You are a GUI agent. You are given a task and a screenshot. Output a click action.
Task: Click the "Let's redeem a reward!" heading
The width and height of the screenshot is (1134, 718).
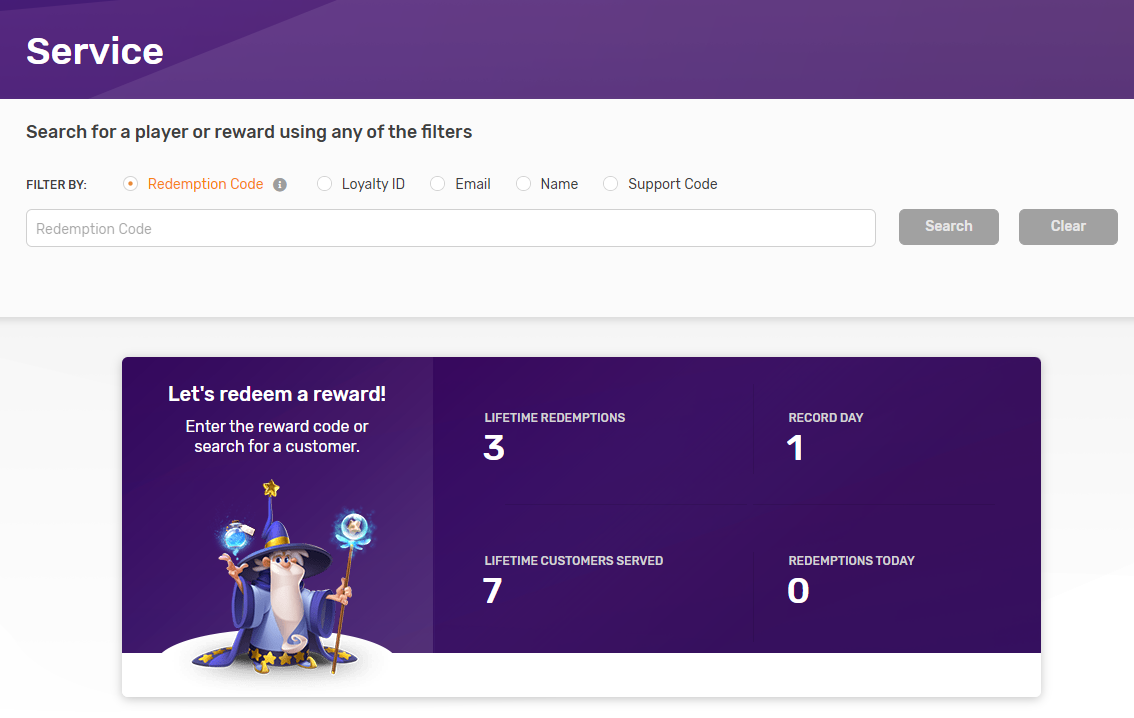tap(277, 394)
